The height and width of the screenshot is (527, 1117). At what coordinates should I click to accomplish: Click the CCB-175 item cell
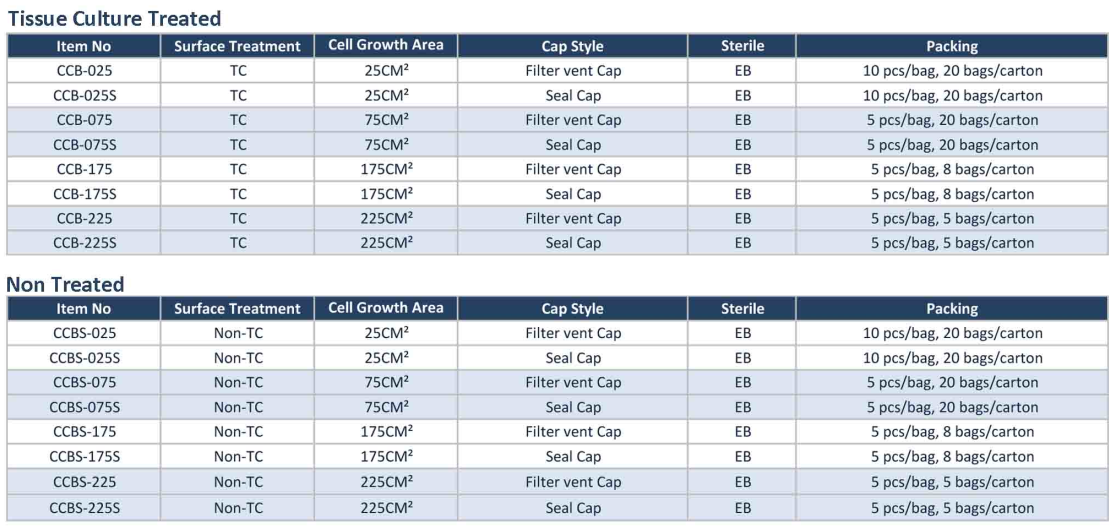tap(83, 169)
